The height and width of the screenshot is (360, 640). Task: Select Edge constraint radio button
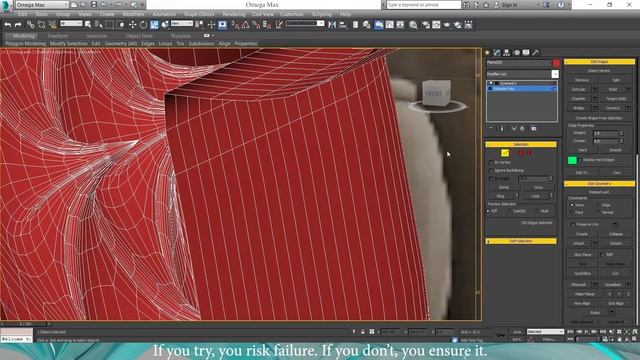[598, 205]
